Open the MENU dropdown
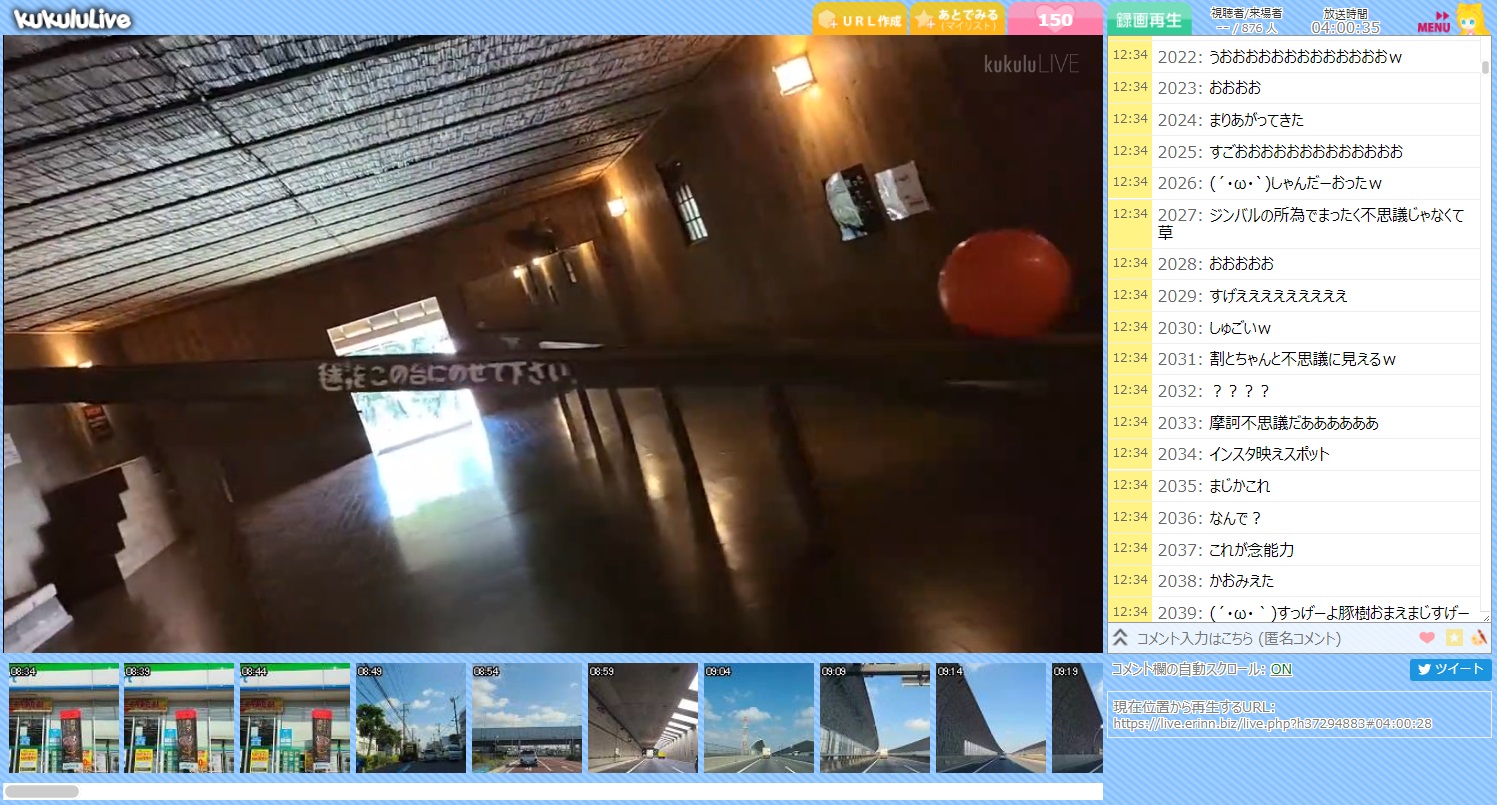This screenshot has height=805, width=1497. point(1434,22)
